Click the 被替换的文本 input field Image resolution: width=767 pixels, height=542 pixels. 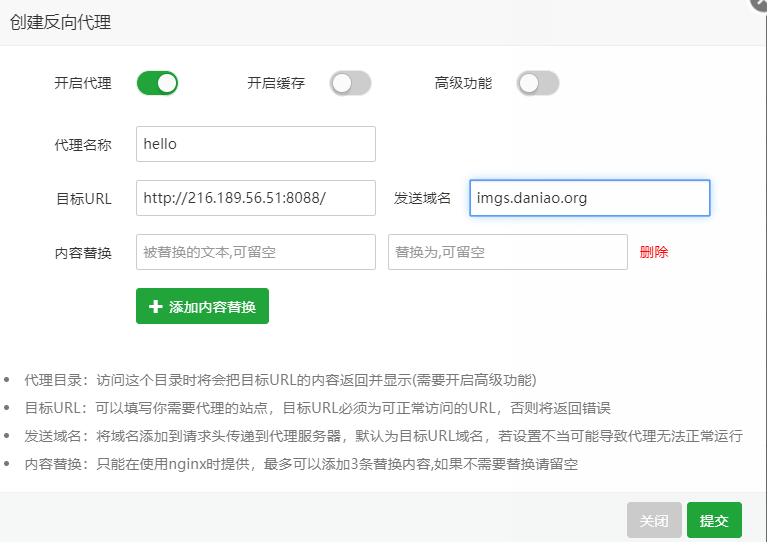[256, 252]
